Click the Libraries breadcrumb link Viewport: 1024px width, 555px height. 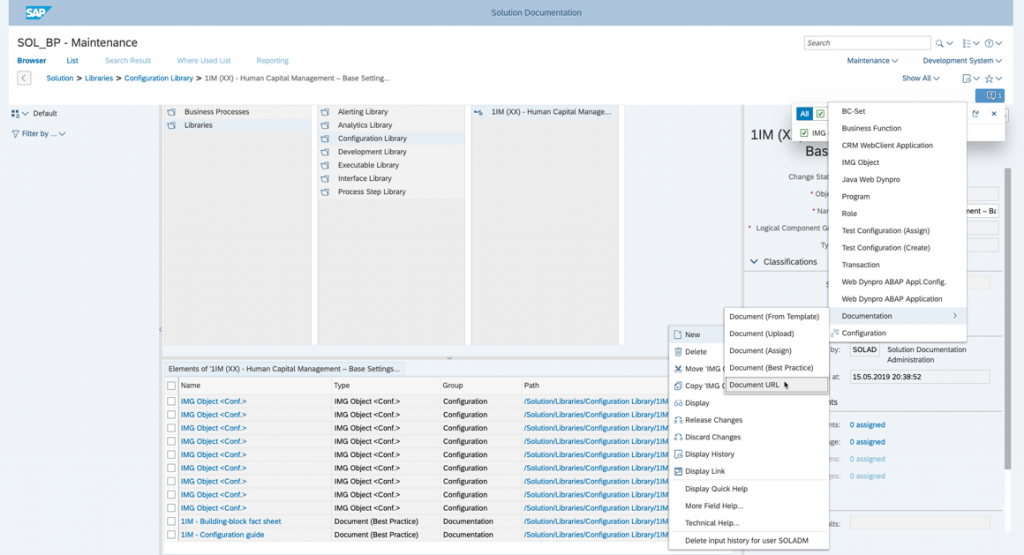(x=99, y=78)
